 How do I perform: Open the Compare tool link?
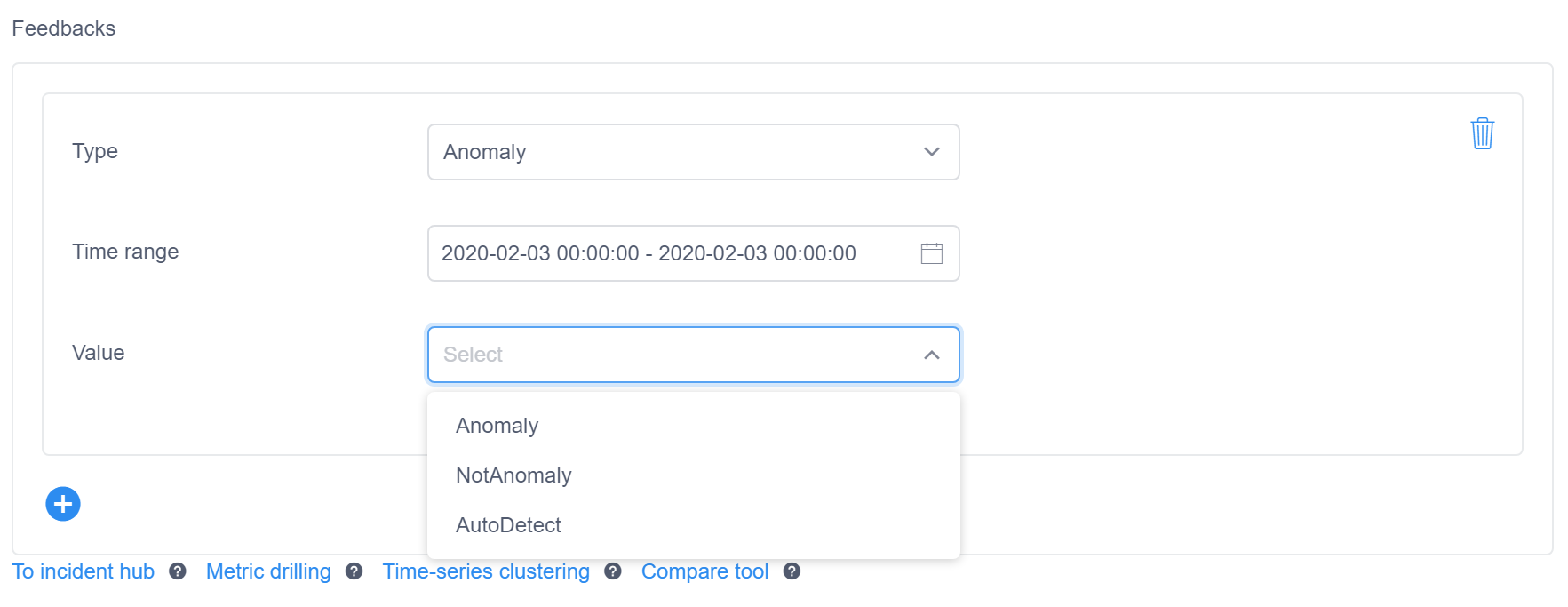[x=704, y=571]
